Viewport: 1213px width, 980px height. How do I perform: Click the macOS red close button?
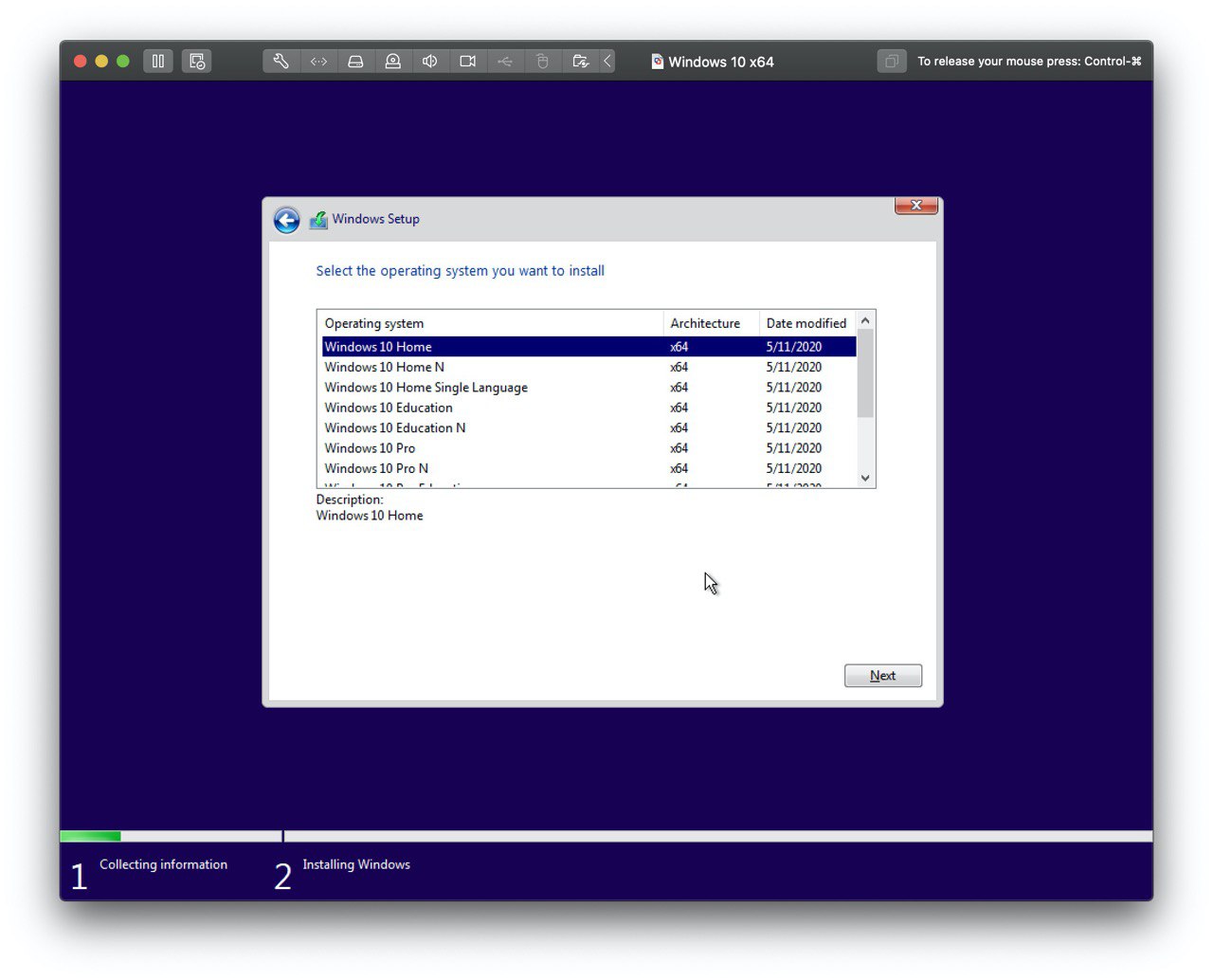point(81,62)
